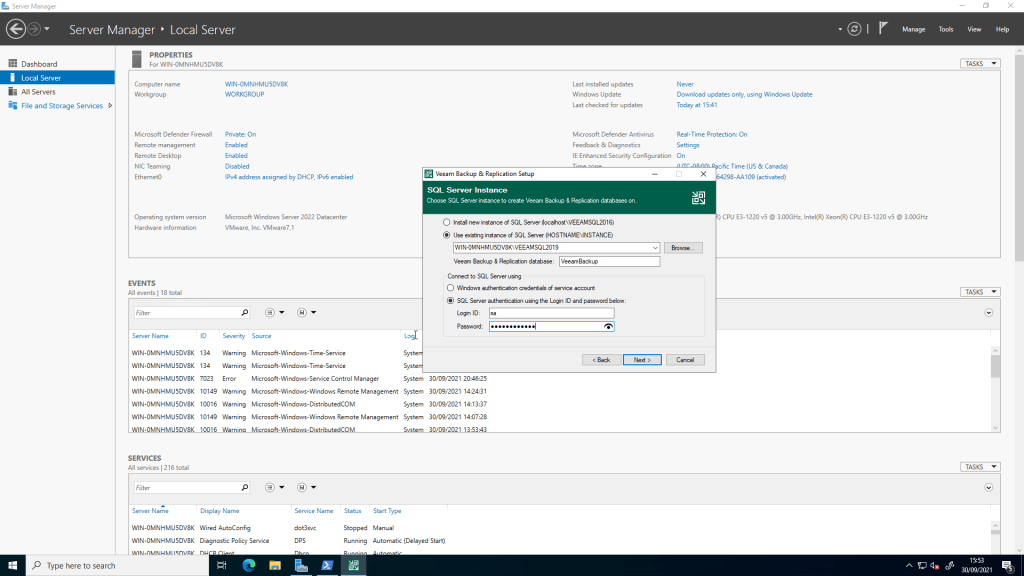Open the Tools menu
1024x576 pixels.
coord(945,30)
